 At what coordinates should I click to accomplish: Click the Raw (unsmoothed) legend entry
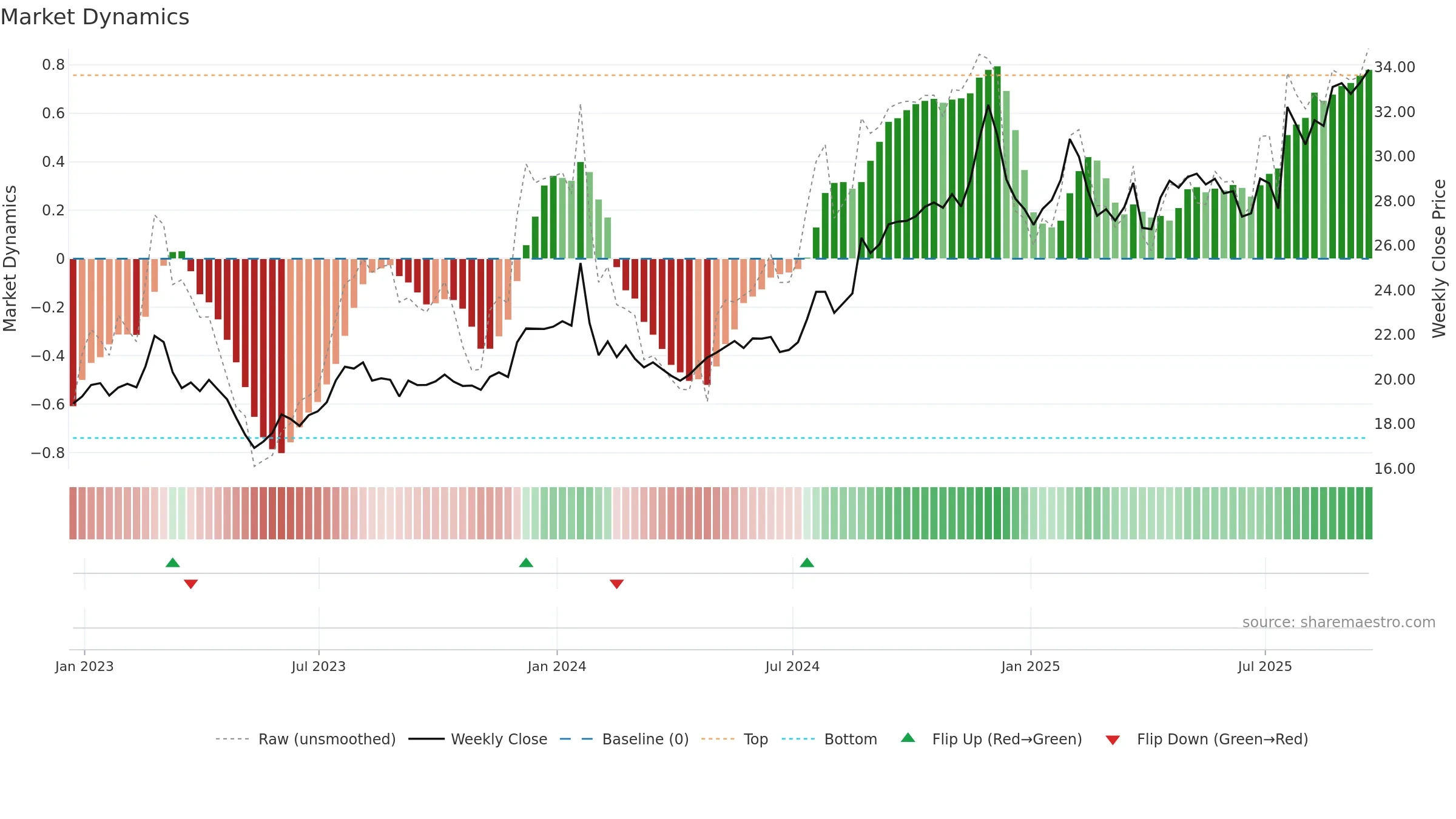click(305, 739)
